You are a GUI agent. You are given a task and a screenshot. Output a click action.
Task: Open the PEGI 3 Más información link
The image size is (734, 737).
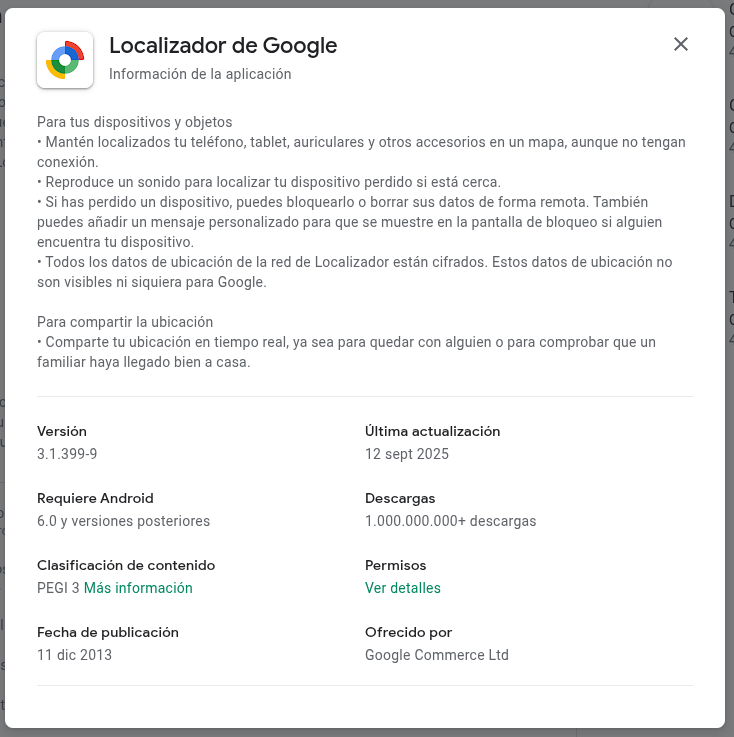138,588
